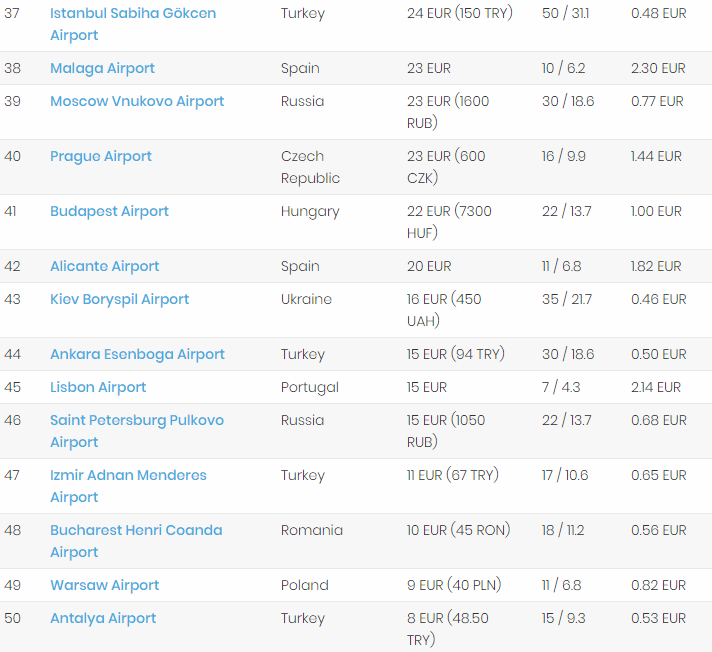Click the Malaga Airport link
712x652 pixels.
103,68
